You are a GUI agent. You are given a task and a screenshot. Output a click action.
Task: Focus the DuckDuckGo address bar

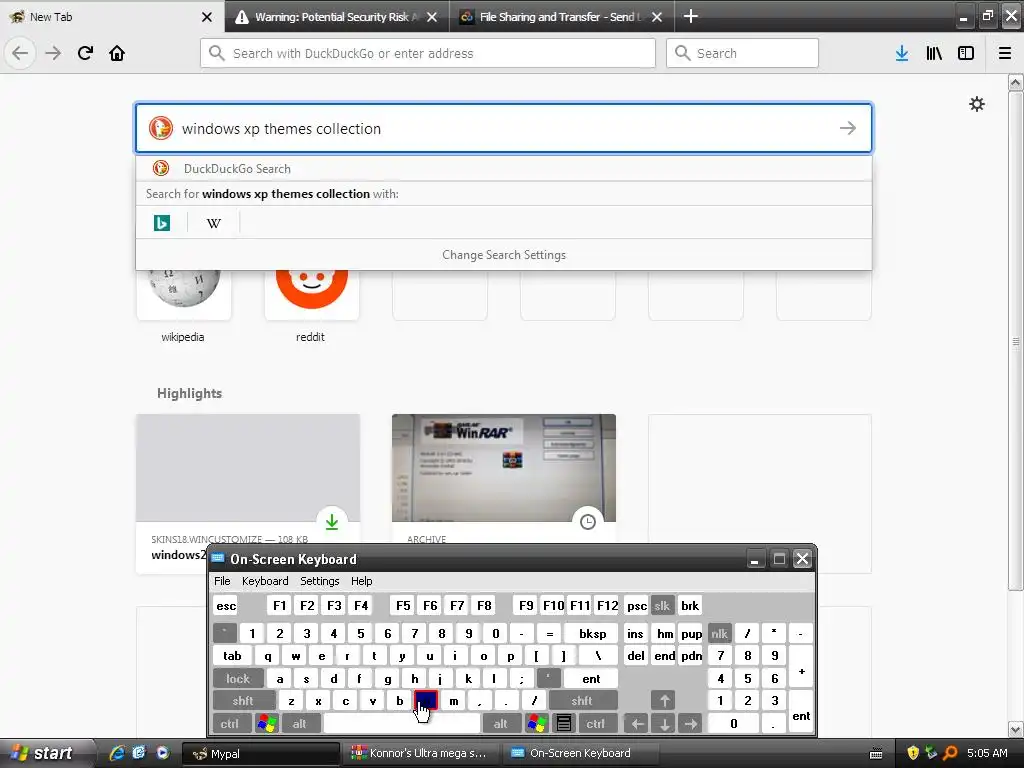428,53
